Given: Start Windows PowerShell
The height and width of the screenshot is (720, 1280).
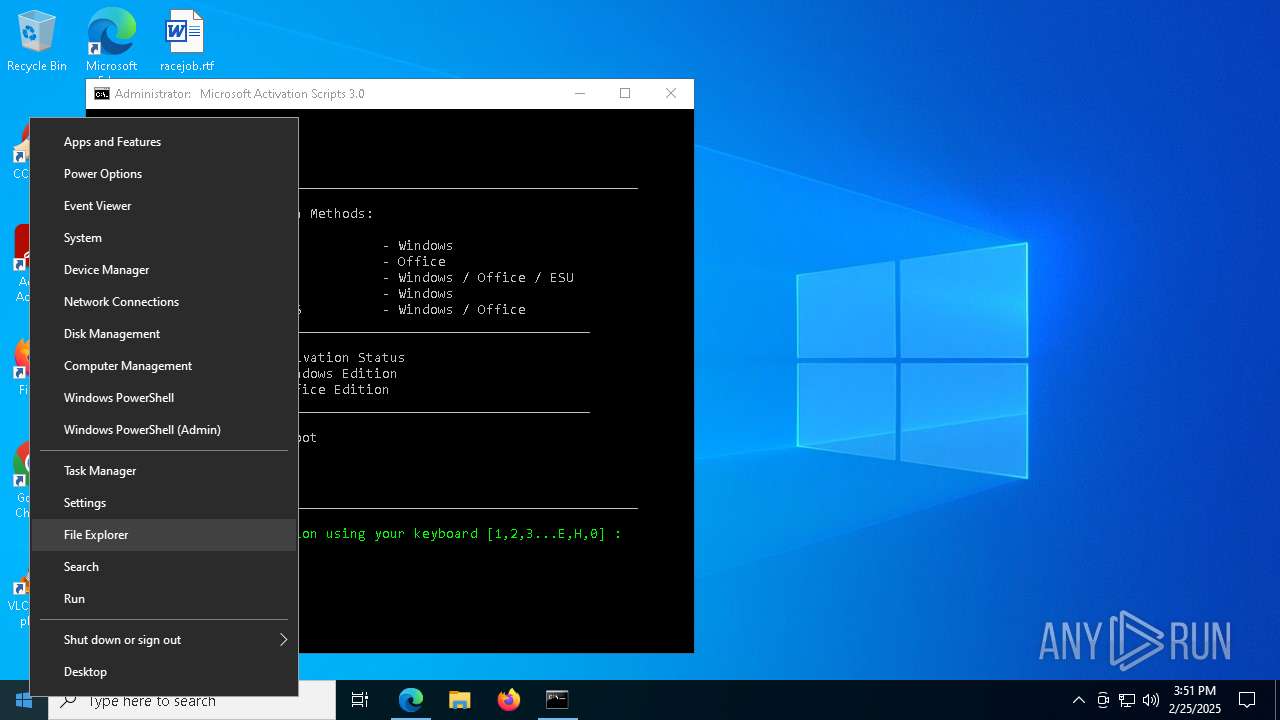Looking at the screenshot, I should point(165,398).
